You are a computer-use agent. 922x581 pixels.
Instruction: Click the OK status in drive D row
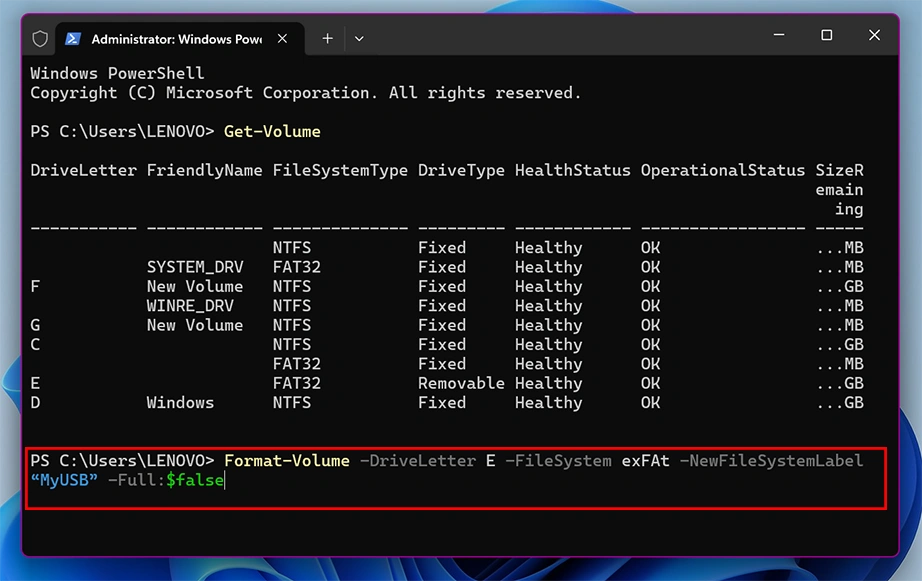[650, 403]
